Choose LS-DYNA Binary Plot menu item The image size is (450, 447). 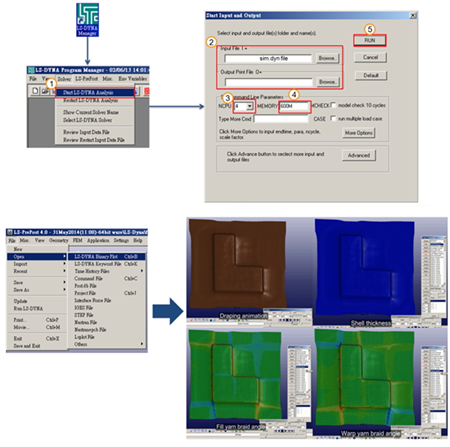[107, 256]
